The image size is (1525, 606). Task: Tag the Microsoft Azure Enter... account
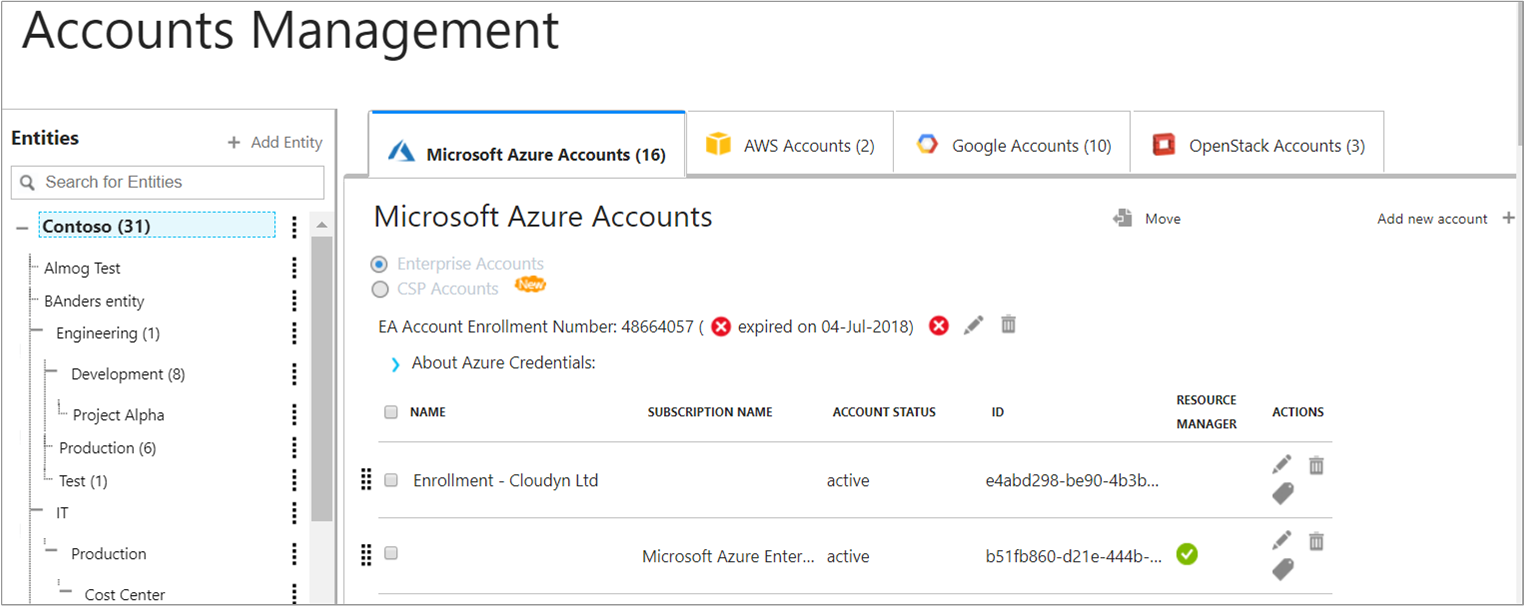tap(1283, 569)
